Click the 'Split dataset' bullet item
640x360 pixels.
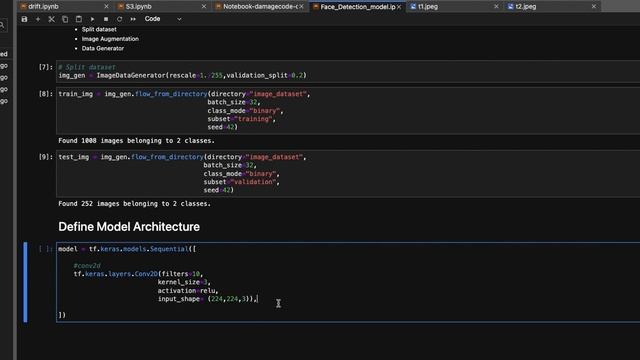coord(99,29)
